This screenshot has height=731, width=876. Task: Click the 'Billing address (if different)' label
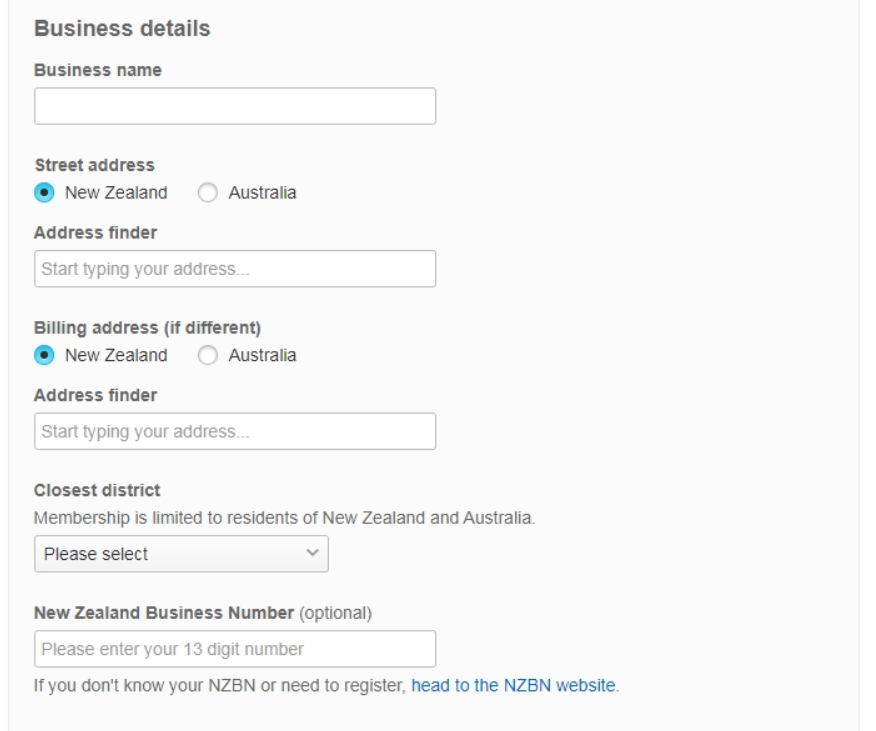pyautogui.click(x=146, y=328)
